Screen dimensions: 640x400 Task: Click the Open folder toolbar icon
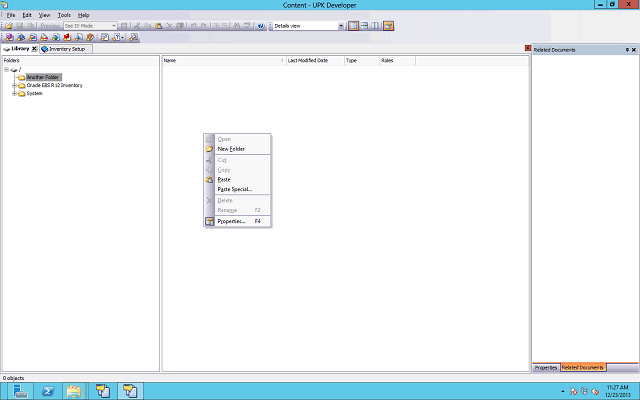coord(9,26)
